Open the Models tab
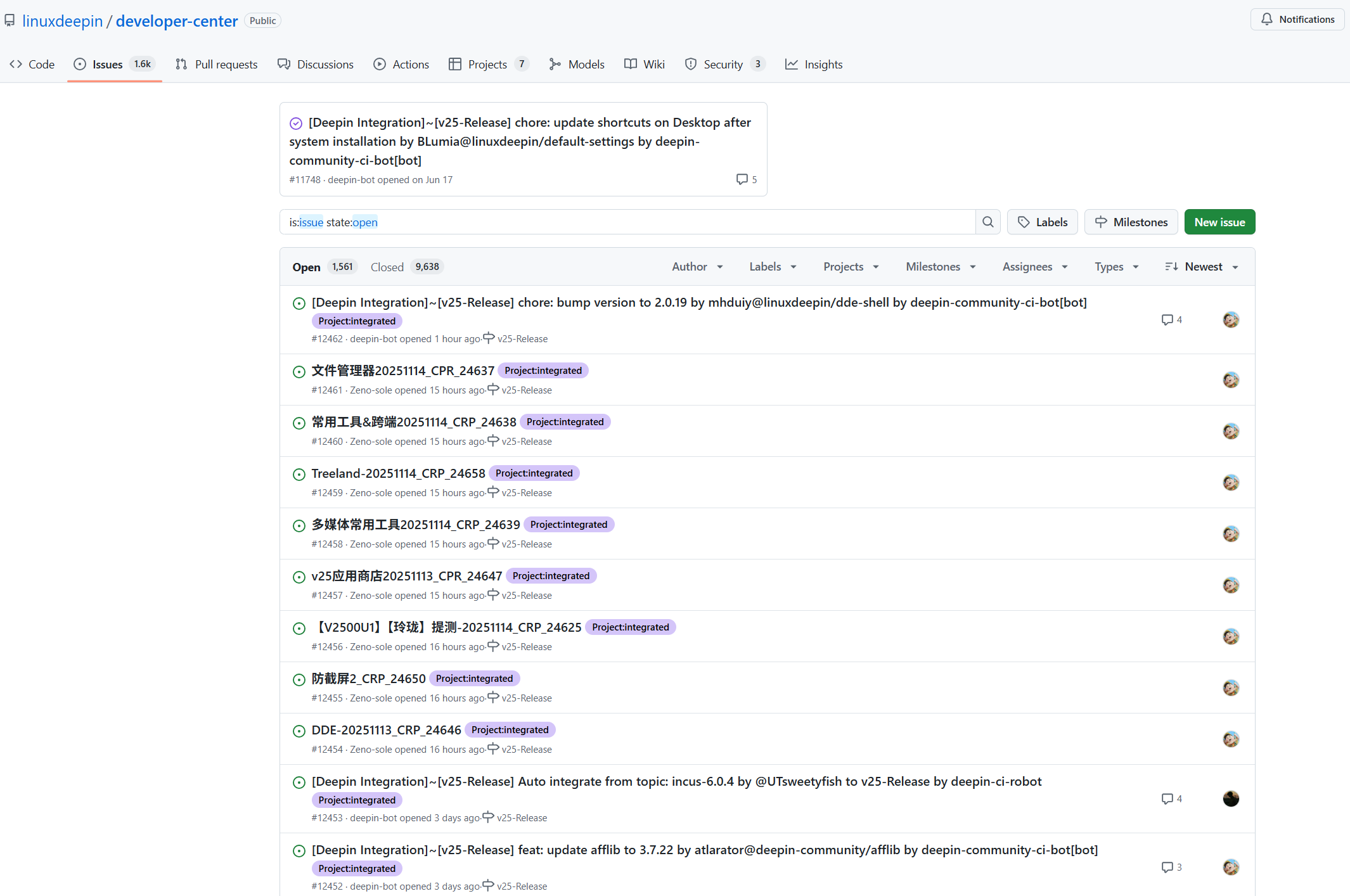 pos(577,64)
